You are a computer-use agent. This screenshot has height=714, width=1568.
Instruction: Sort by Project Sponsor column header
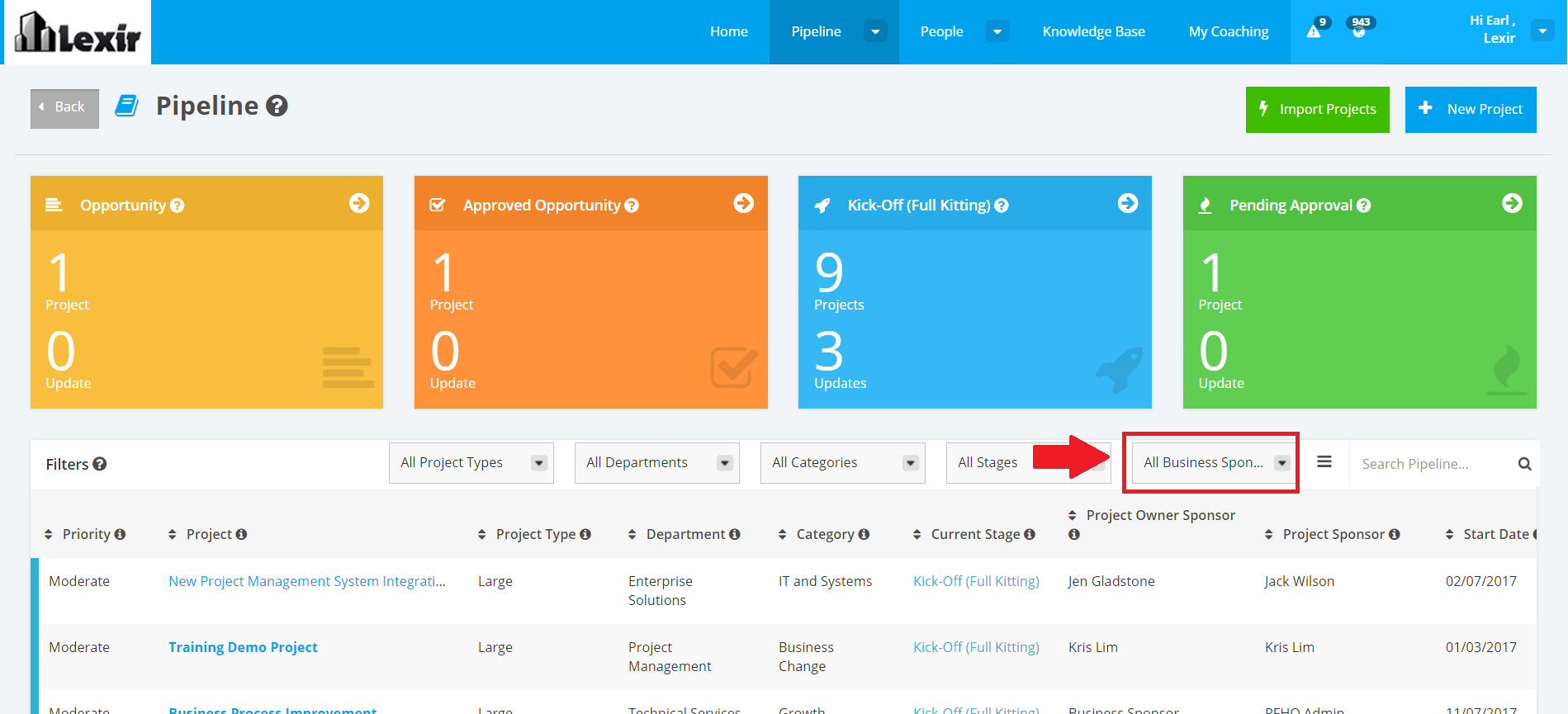tap(1333, 534)
